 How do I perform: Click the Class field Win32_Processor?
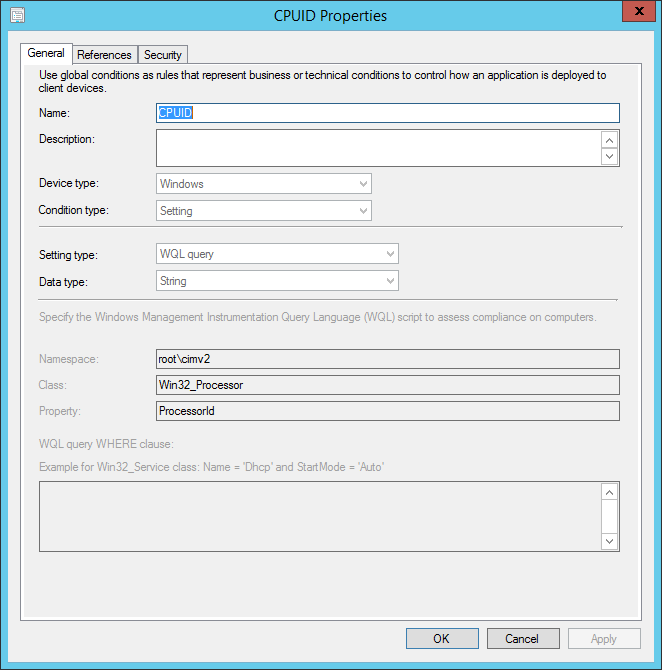[x=388, y=385]
